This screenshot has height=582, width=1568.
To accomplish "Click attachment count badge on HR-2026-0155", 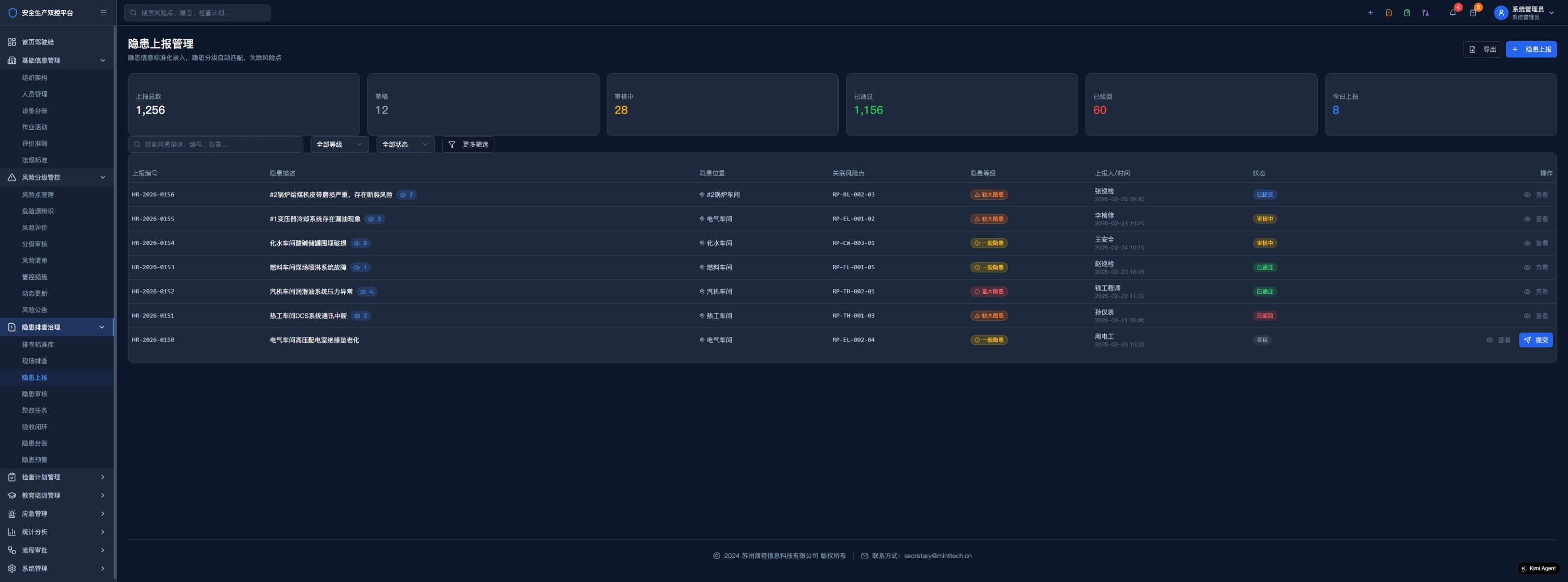I will [375, 219].
